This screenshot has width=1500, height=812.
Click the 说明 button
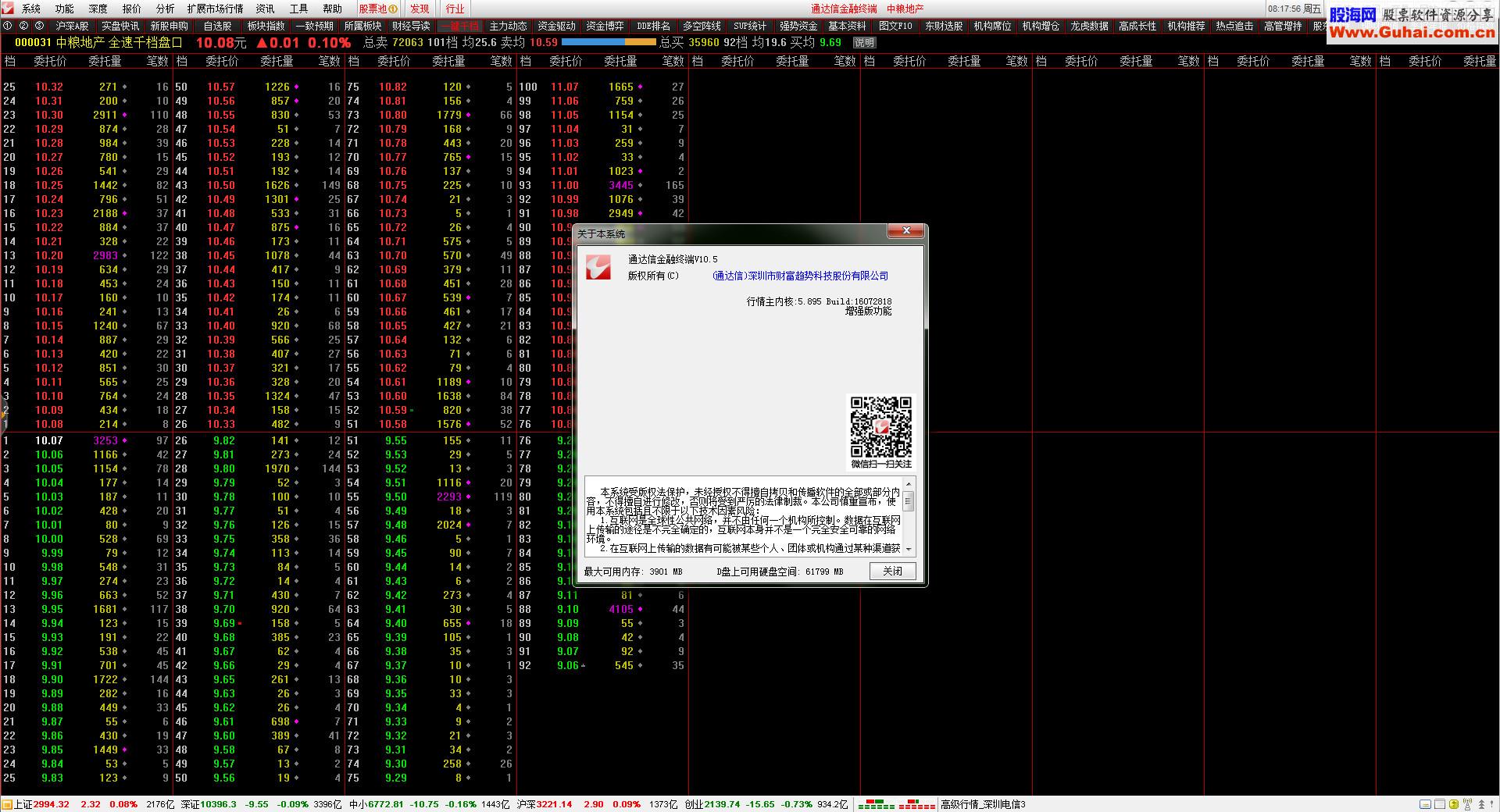click(864, 43)
